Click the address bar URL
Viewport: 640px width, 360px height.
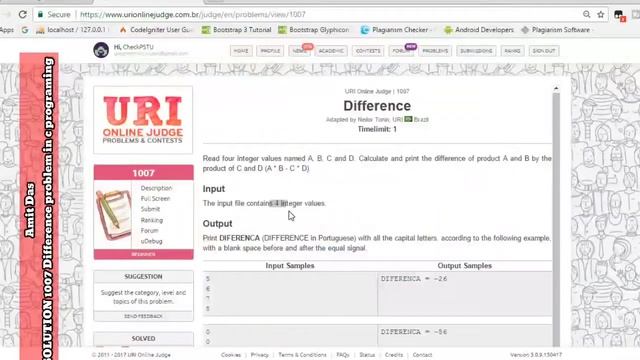point(193,15)
